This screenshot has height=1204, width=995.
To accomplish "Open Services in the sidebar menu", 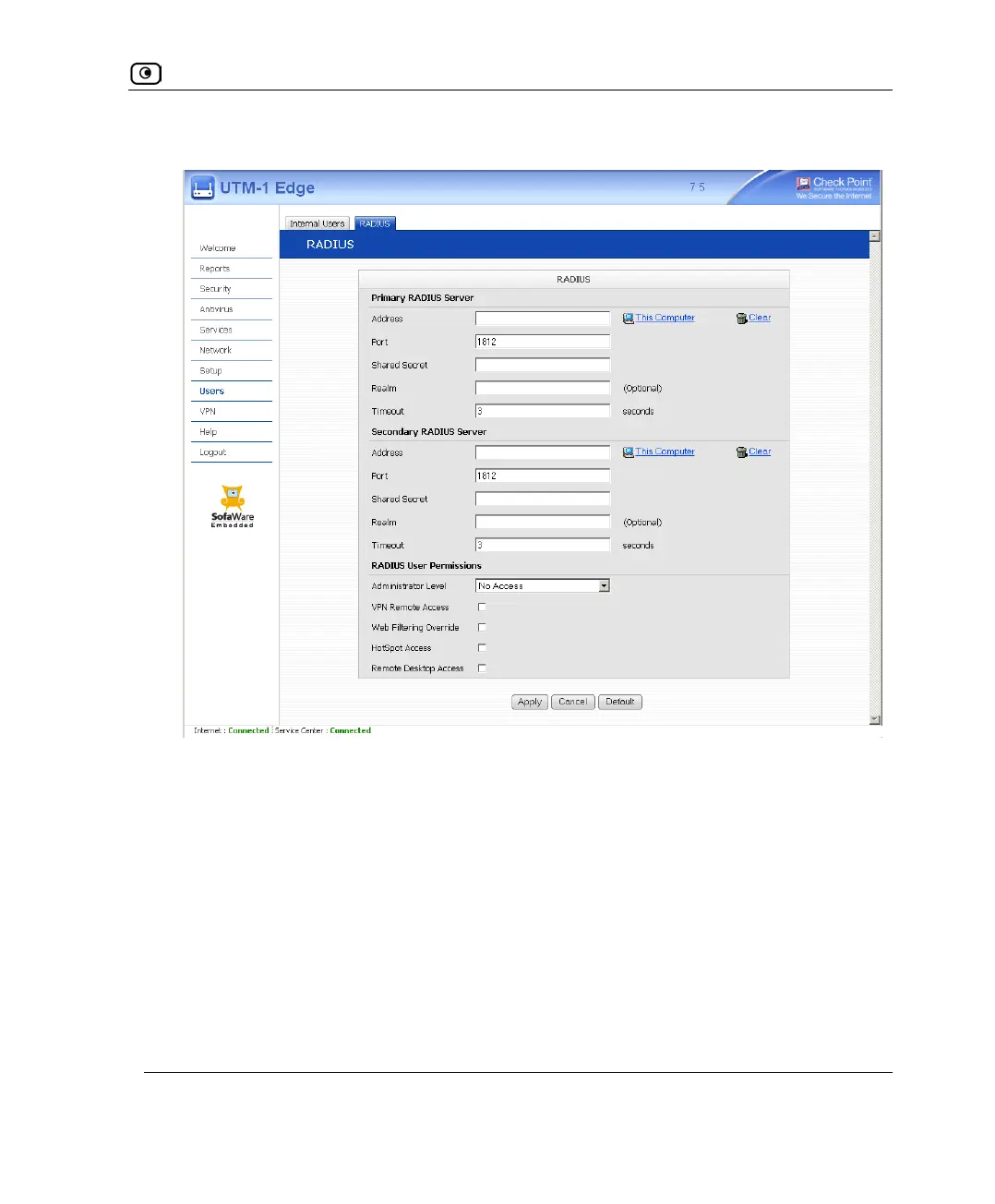I will (216, 330).
